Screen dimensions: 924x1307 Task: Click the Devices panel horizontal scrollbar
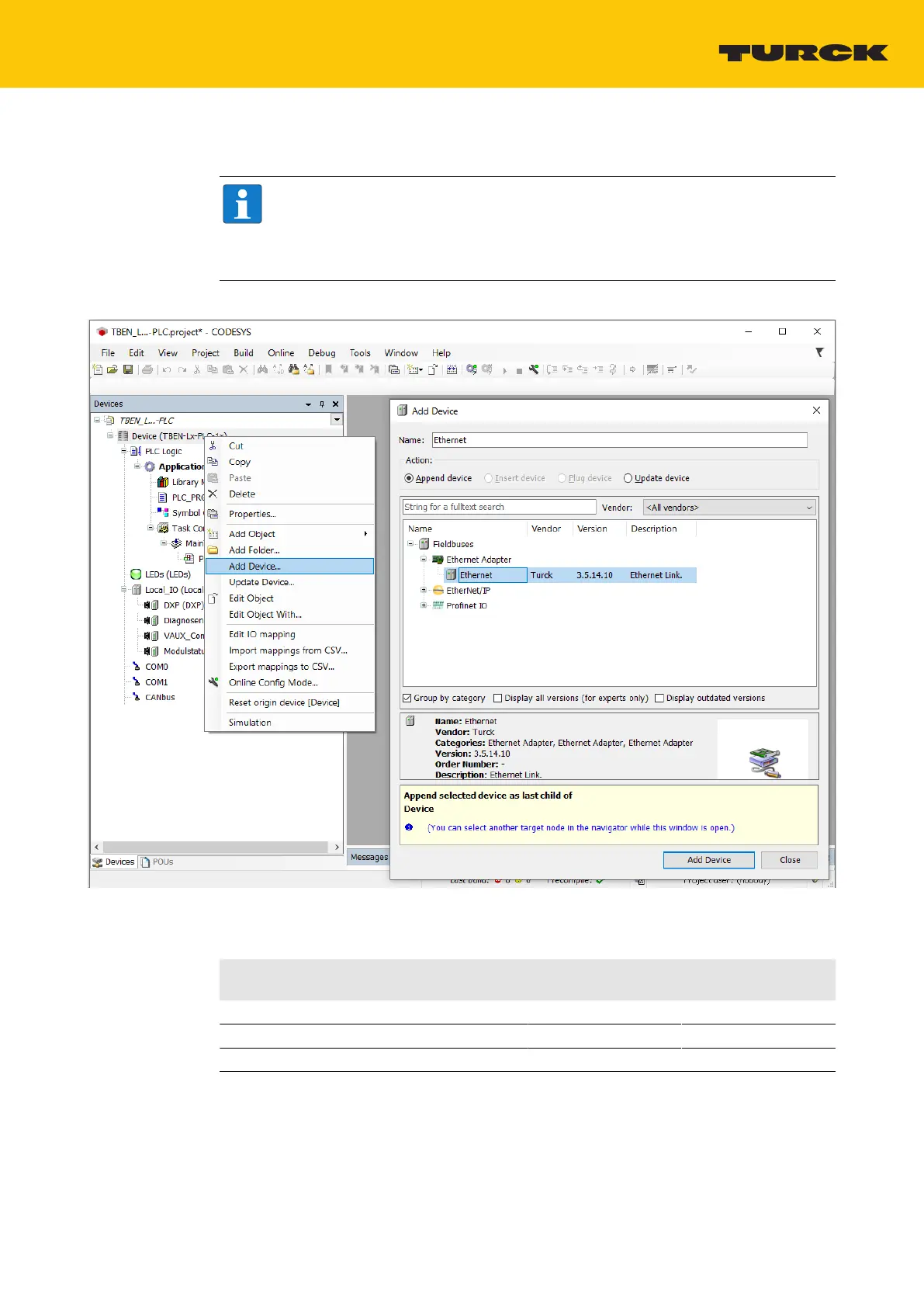coord(216,847)
